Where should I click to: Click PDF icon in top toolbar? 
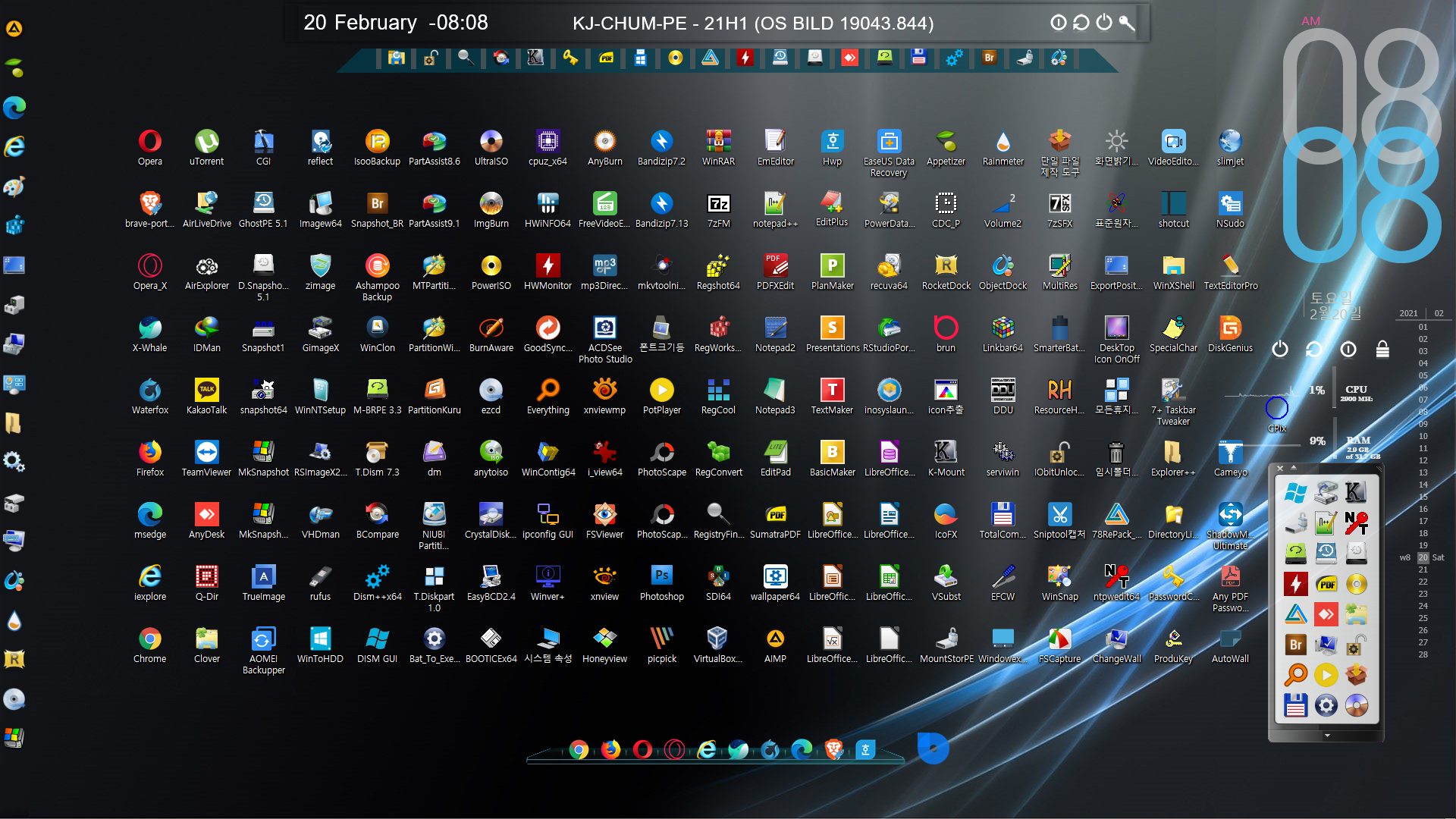(x=606, y=58)
